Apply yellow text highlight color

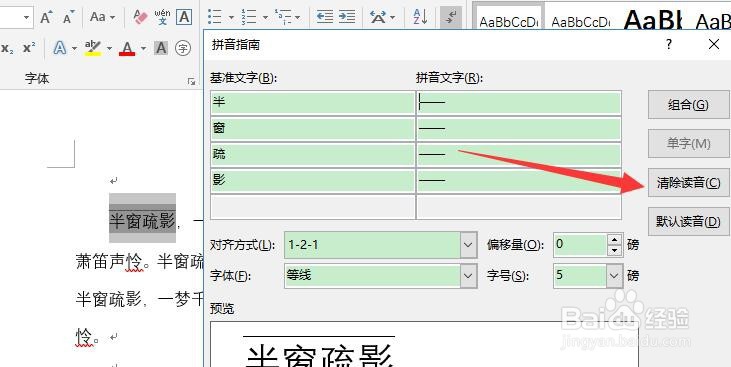click(93, 48)
